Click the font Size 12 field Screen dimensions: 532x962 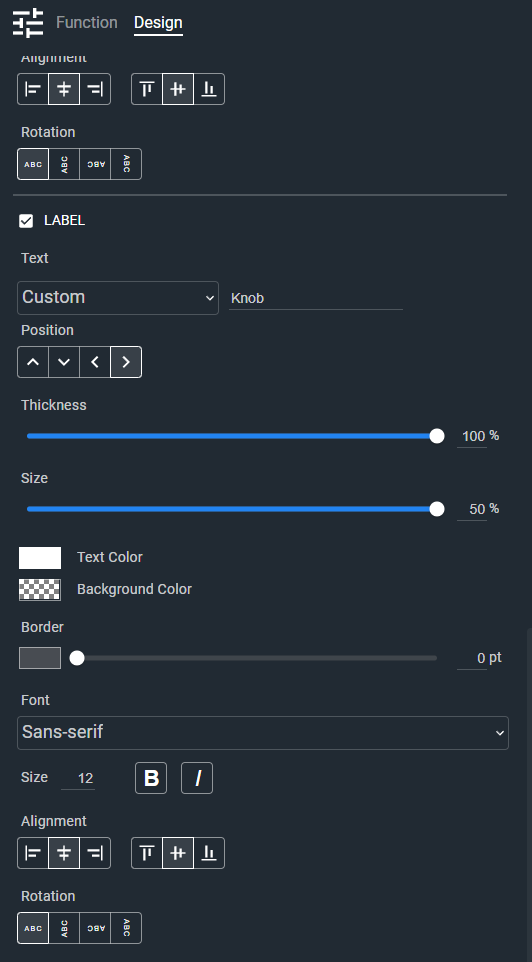point(78,779)
